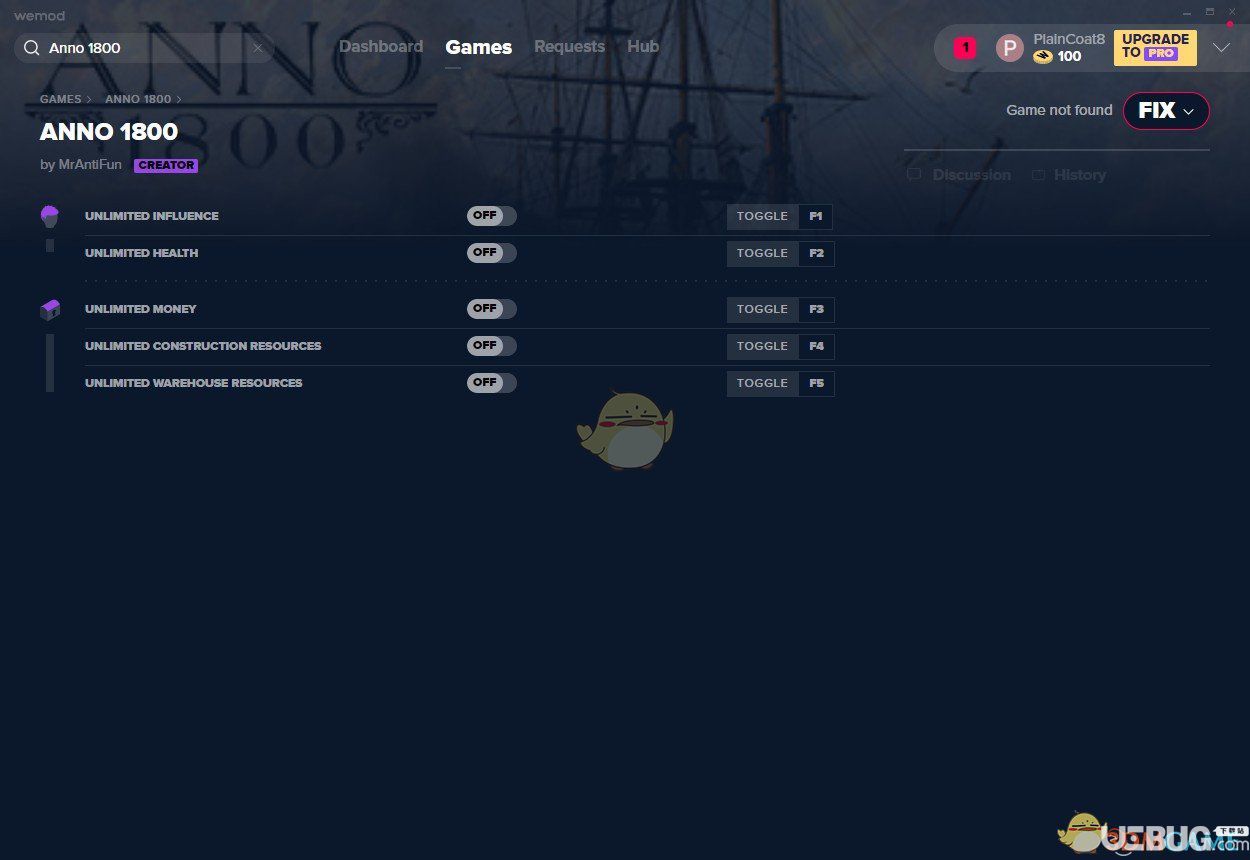Click the Unlimited Money label
The image size is (1250, 860).
pos(141,309)
